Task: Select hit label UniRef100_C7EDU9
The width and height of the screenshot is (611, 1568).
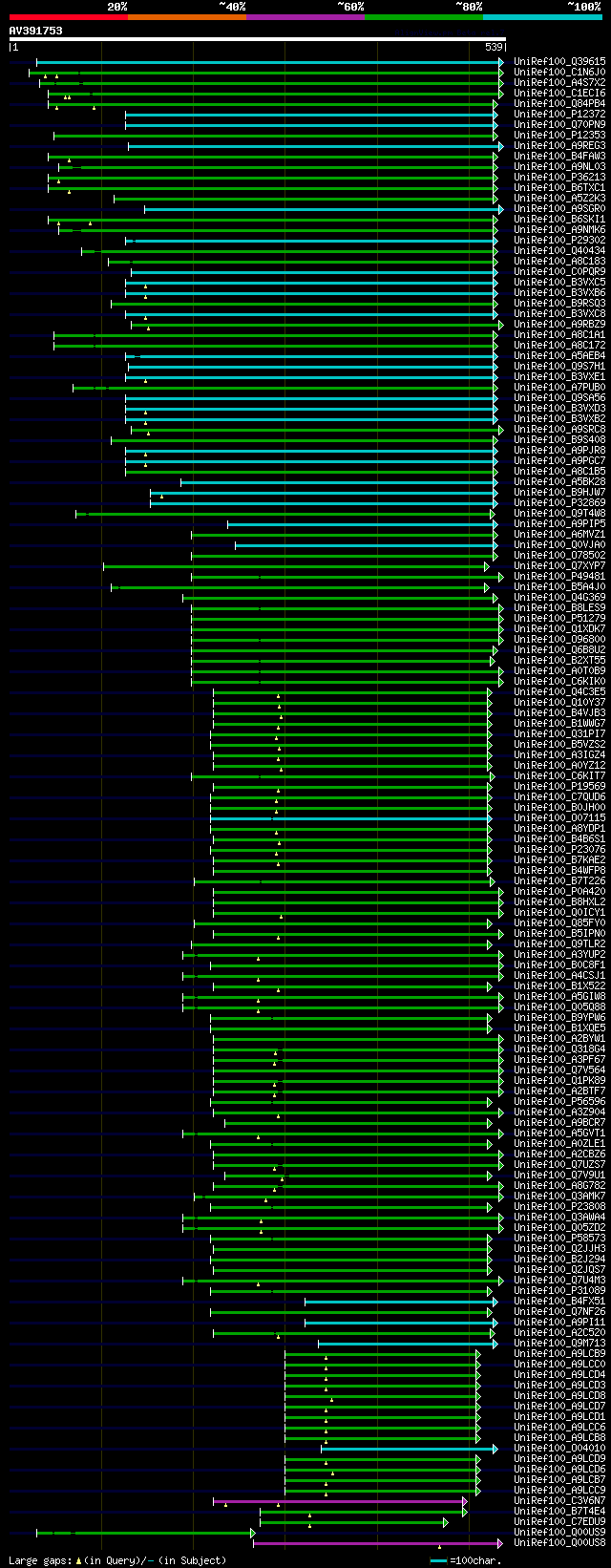Action: 559,1521
